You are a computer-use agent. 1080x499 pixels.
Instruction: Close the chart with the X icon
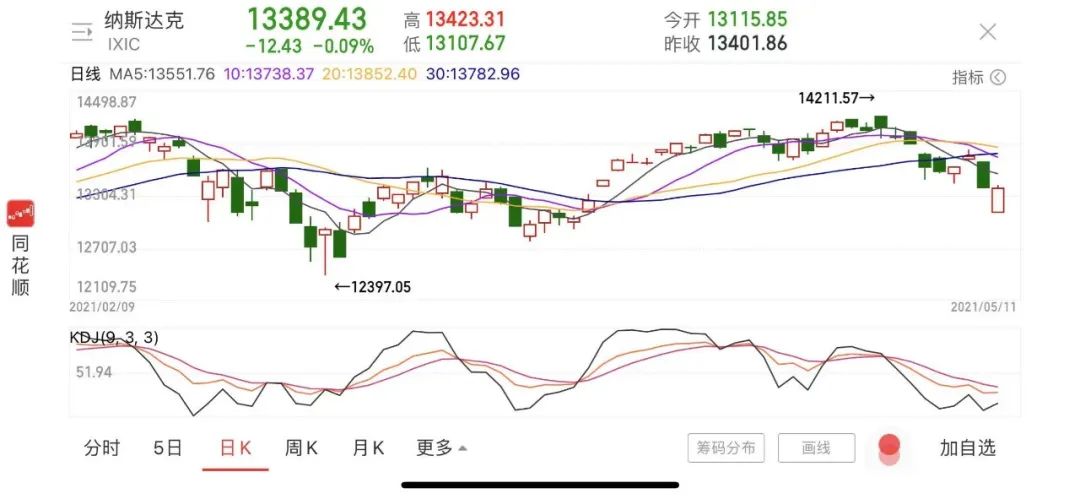(988, 32)
